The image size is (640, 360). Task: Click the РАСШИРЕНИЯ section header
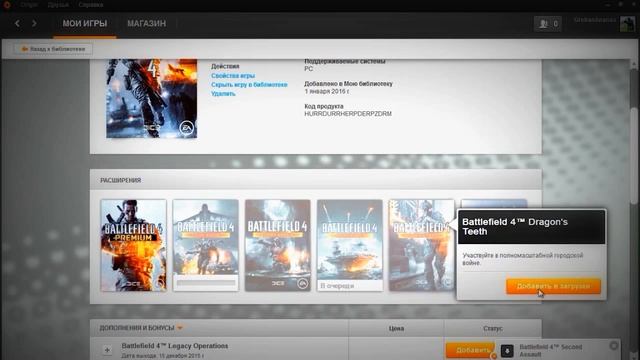120,180
